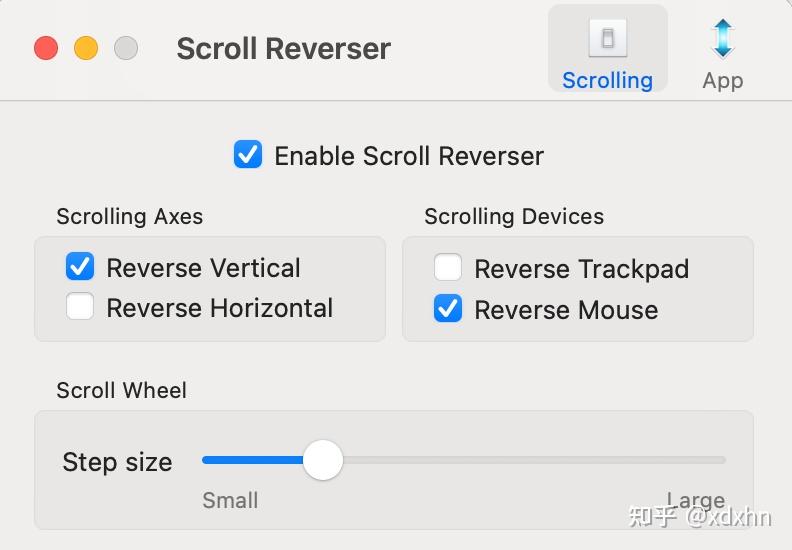The image size is (792, 550).
Task: Untick the Reverse Mouse checkbox
Action: pyautogui.click(x=448, y=308)
